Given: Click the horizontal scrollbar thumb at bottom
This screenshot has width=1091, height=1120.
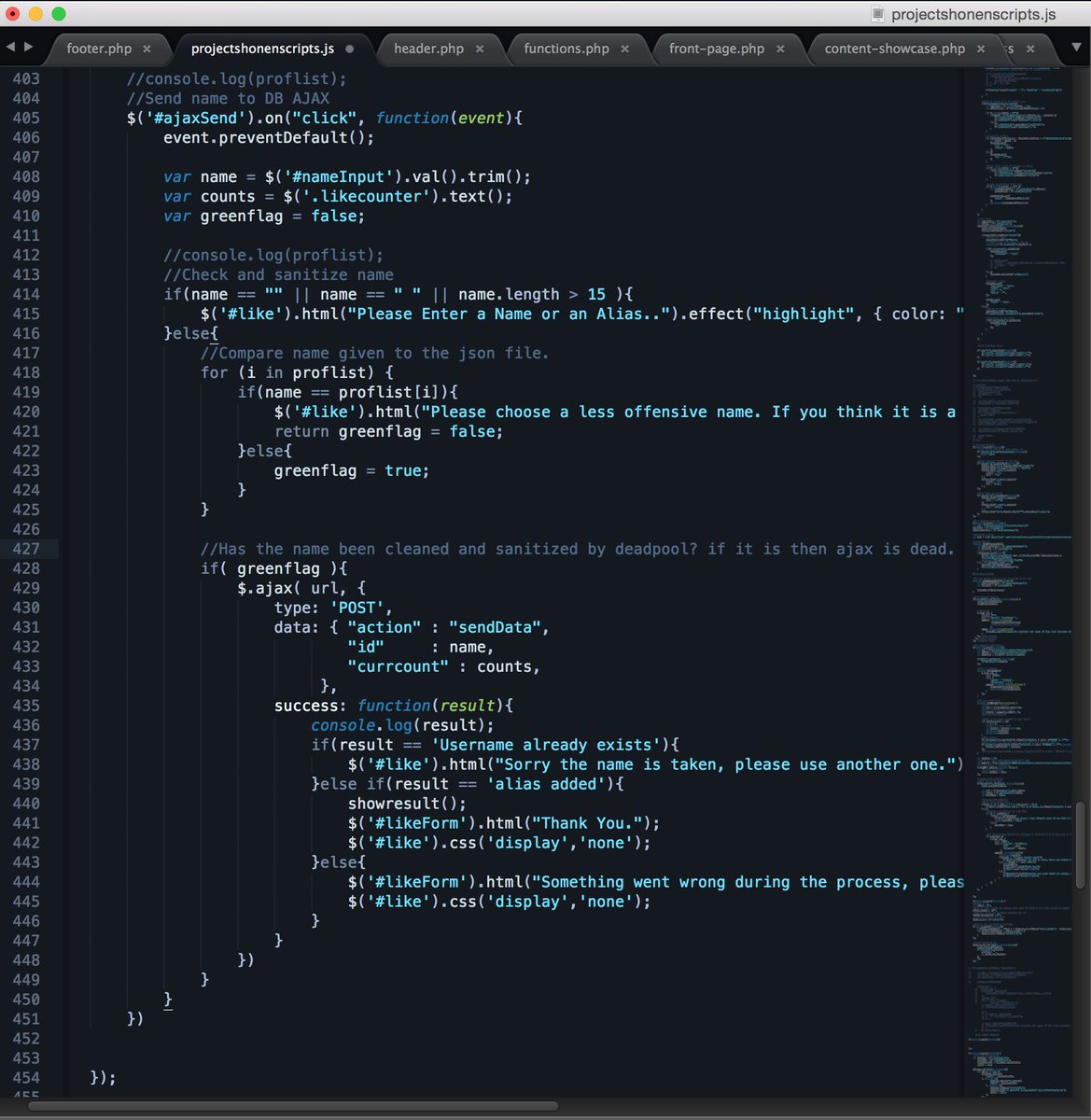Looking at the screenshot, I should tap(293, 1106).
